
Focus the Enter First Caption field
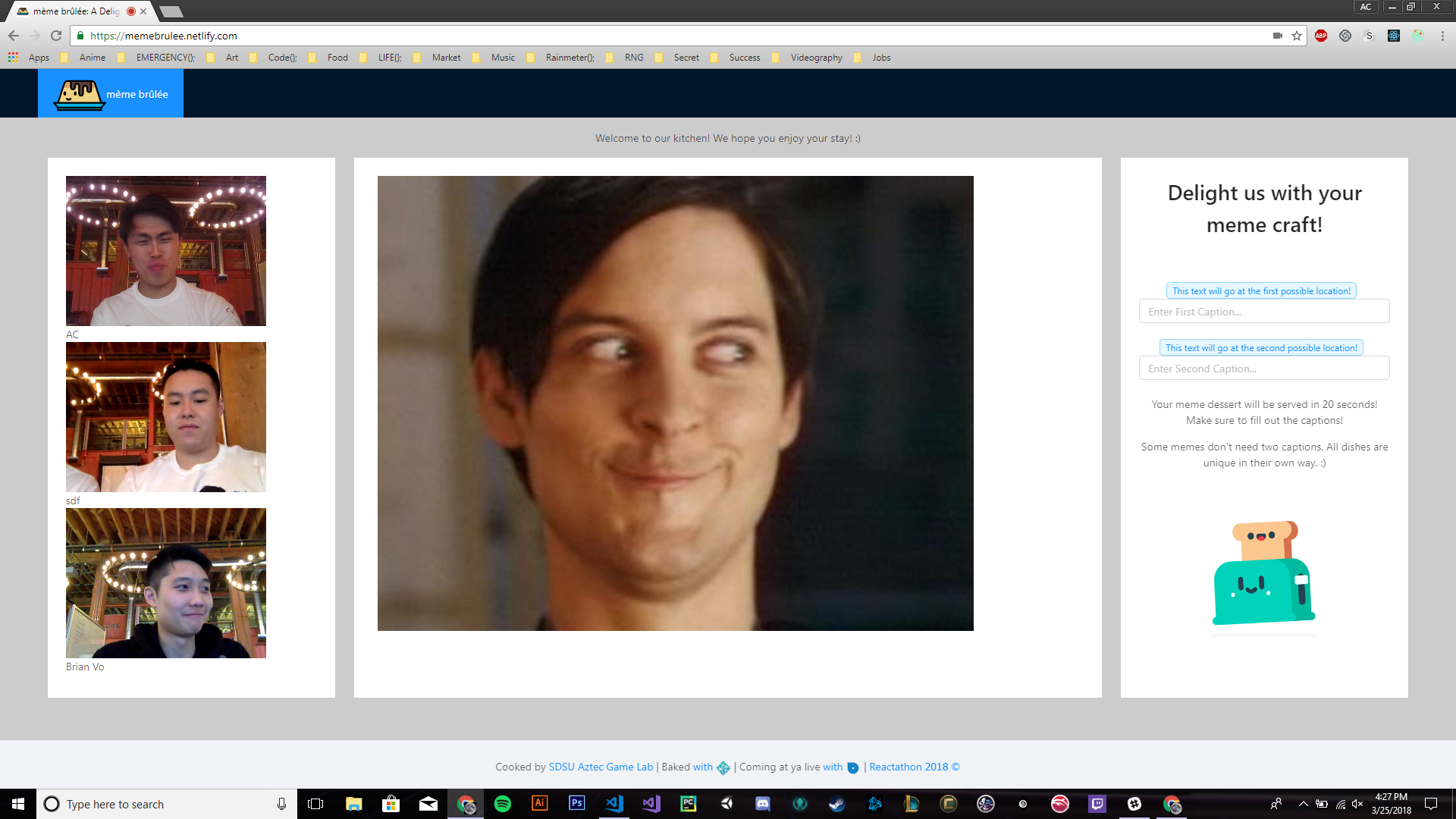(x=1263, y=312)
